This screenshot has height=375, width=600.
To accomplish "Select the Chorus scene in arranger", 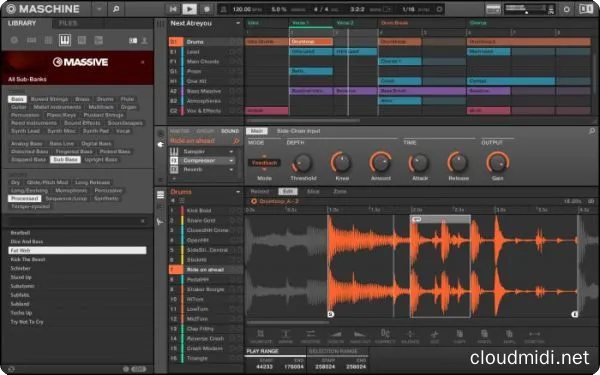I will (x=478, y=23).
